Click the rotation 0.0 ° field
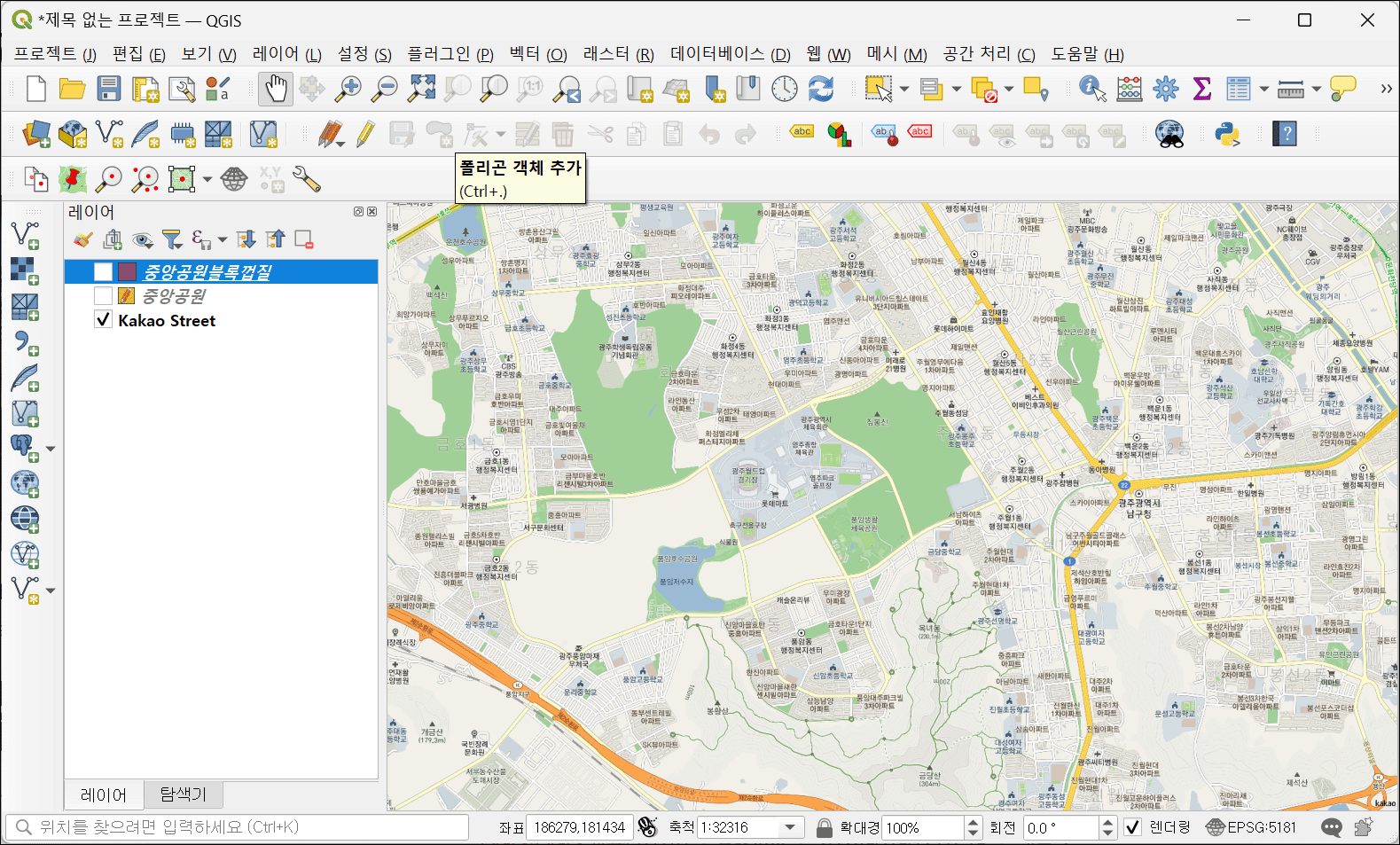Screen dimensions: 1400x845 pyautogui.click(x=1060, y=827)
